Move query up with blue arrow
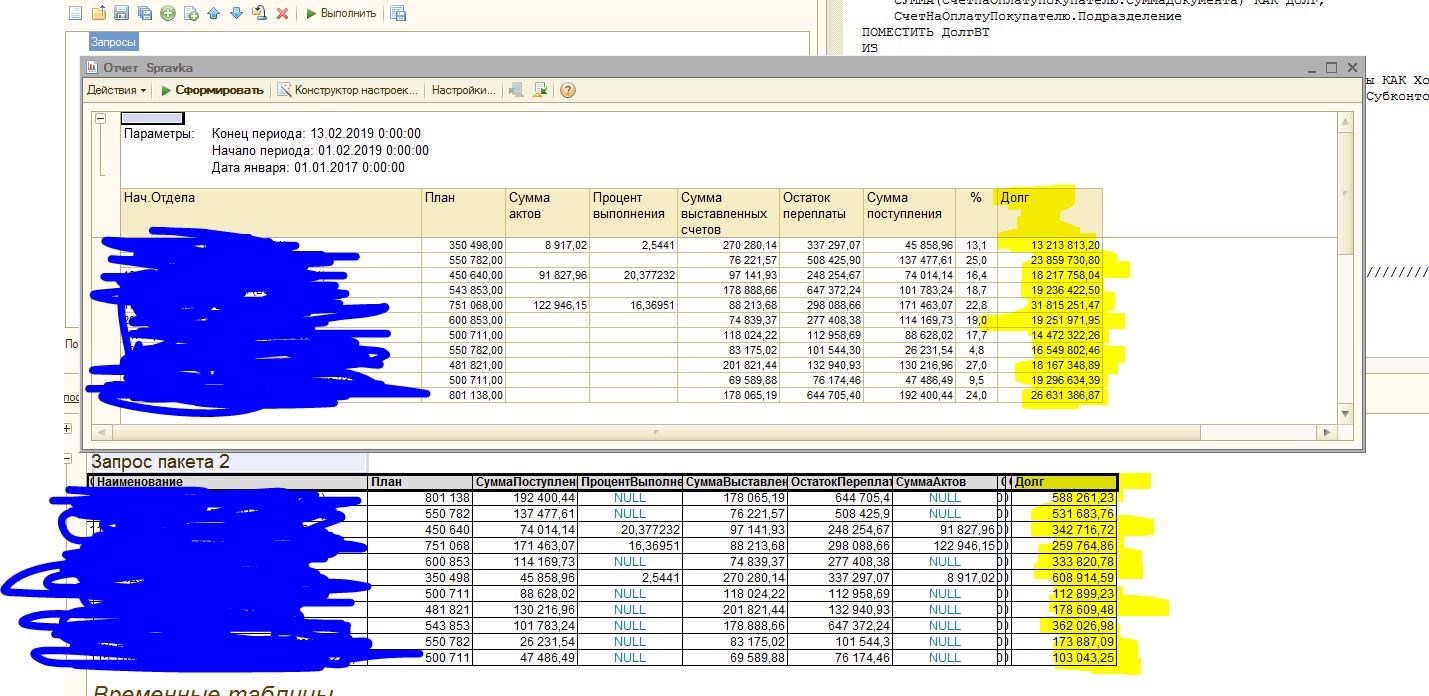This screenshot has height=696, width=1429. coord(214,13)
